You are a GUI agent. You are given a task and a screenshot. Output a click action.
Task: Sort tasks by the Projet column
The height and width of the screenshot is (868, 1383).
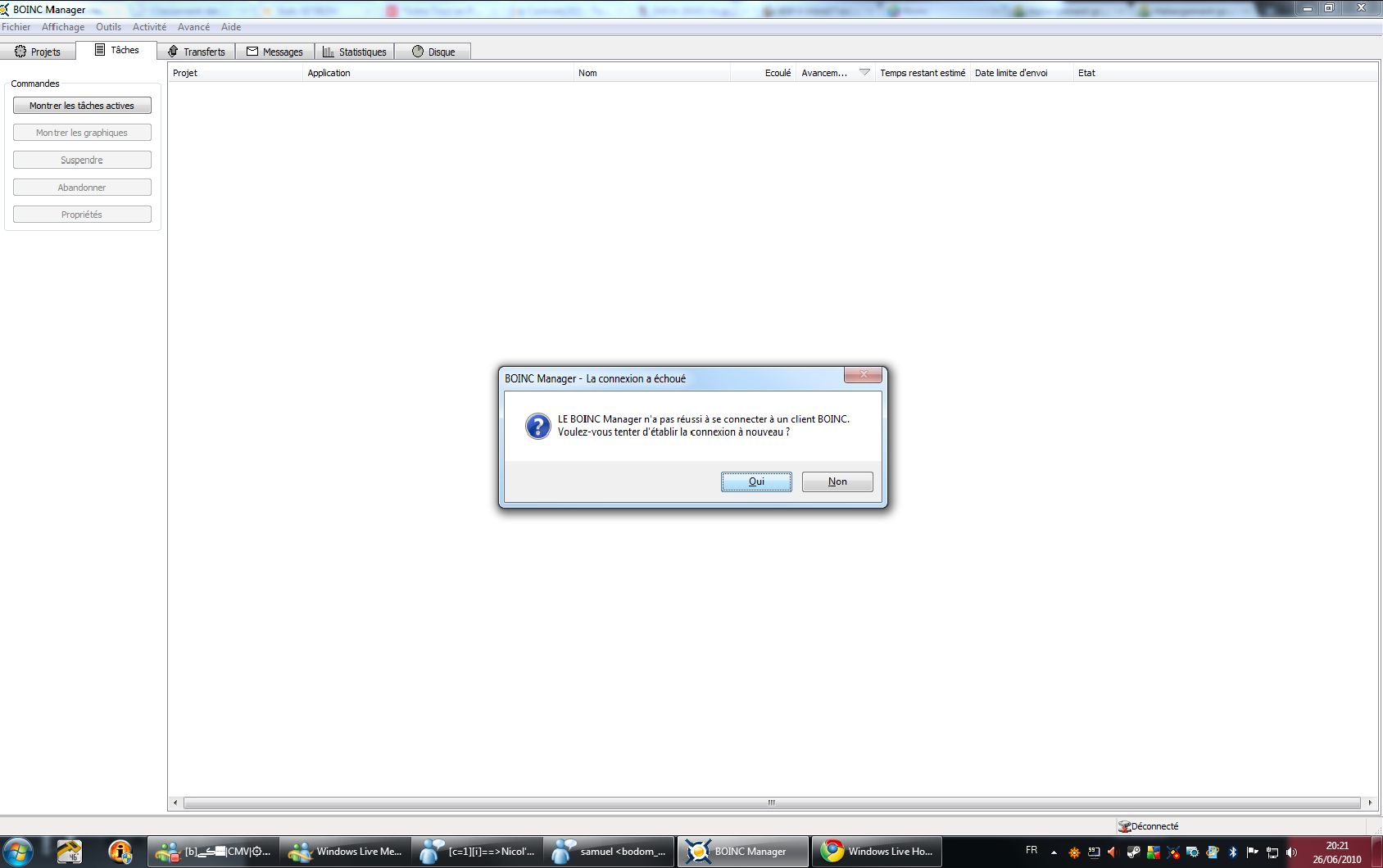(235, 73)
